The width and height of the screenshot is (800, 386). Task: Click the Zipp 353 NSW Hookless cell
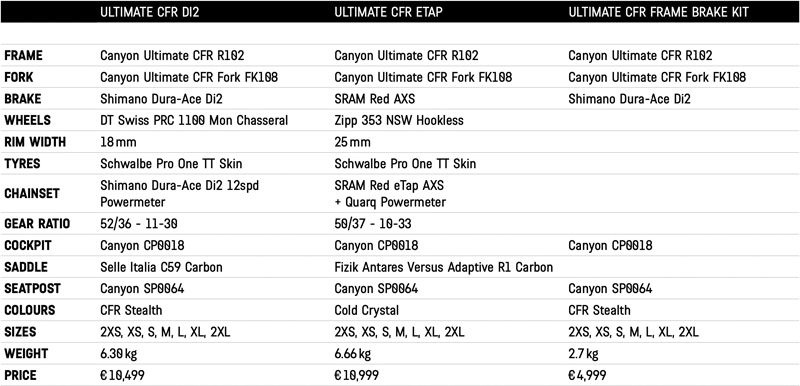pos(399,120)
